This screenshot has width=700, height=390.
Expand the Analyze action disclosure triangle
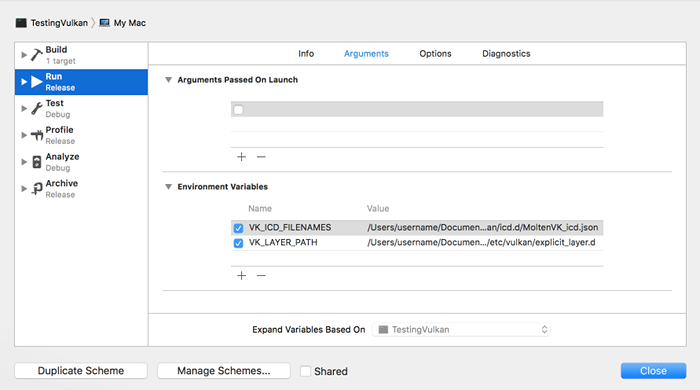click(x=24, y=162)
